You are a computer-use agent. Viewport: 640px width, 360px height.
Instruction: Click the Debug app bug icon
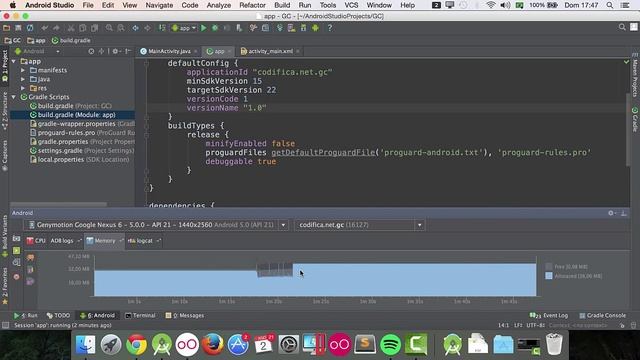pos(215,28)
